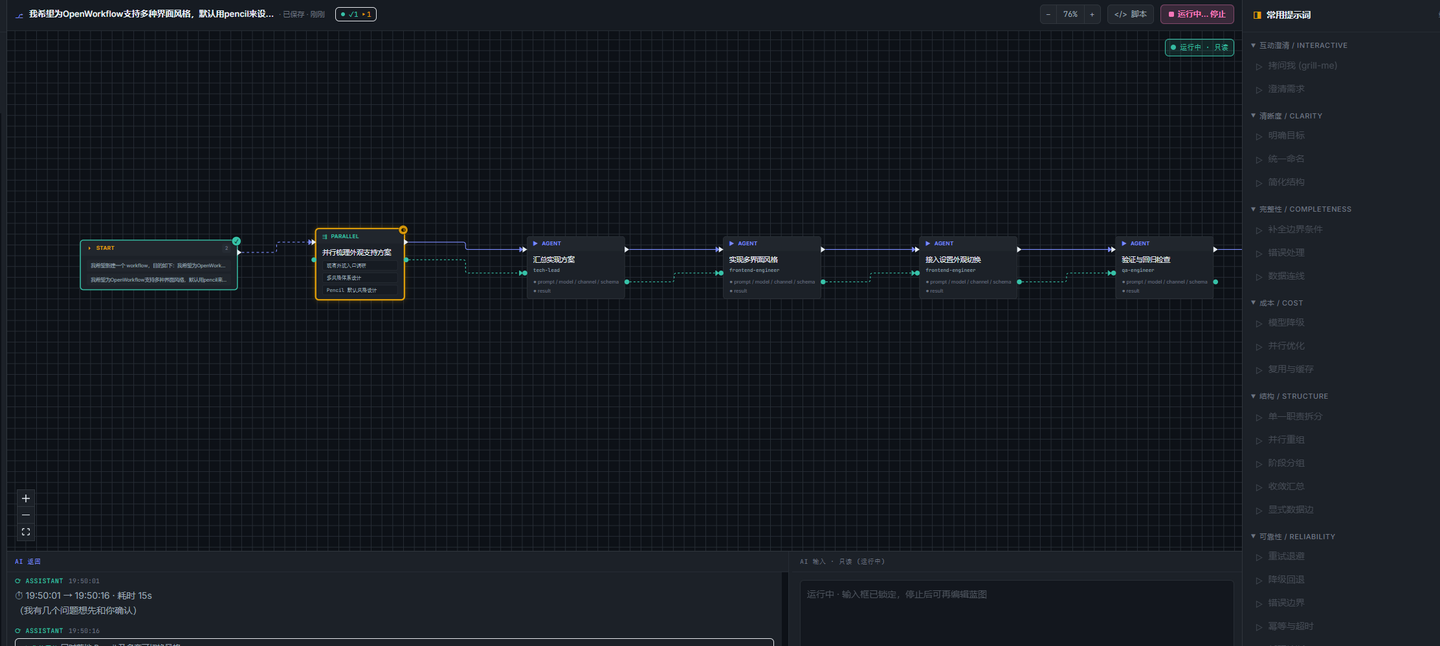Screen dimensions: 1440x646
Task: Click the qa-engineer role label
Action: tap(1138, 270)
